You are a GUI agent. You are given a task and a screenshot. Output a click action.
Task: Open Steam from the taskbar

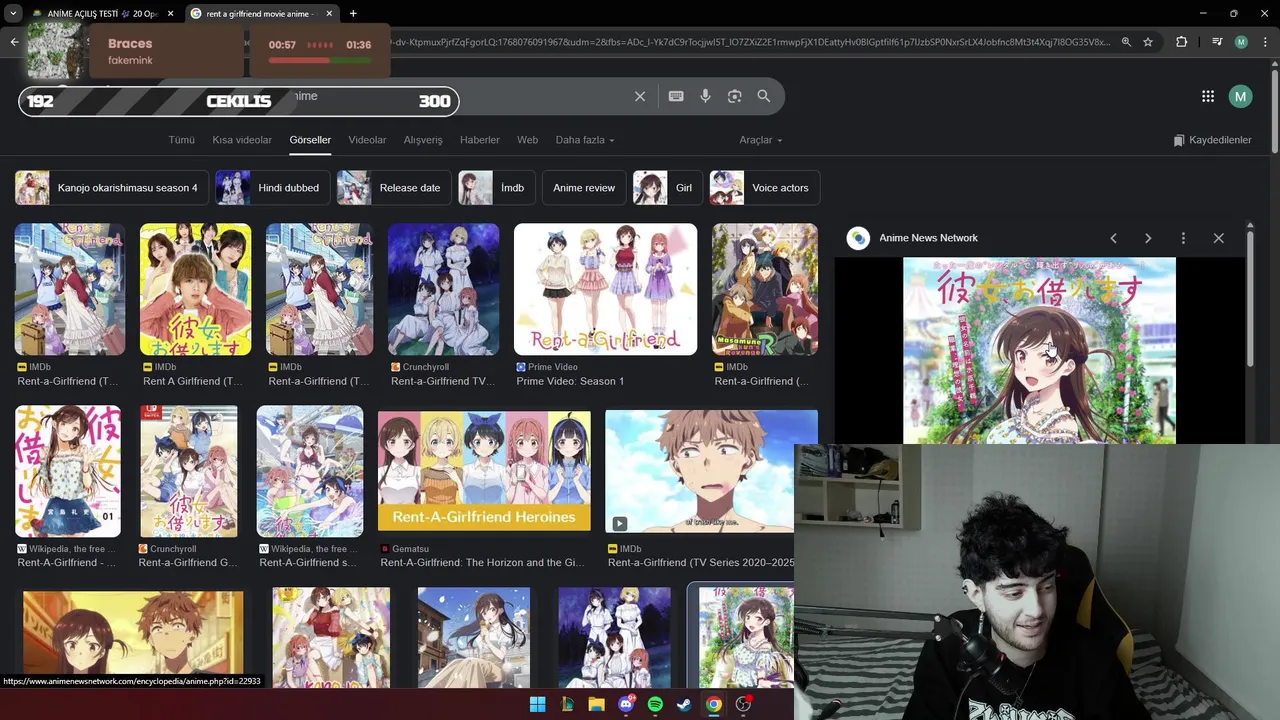(684, 704)
